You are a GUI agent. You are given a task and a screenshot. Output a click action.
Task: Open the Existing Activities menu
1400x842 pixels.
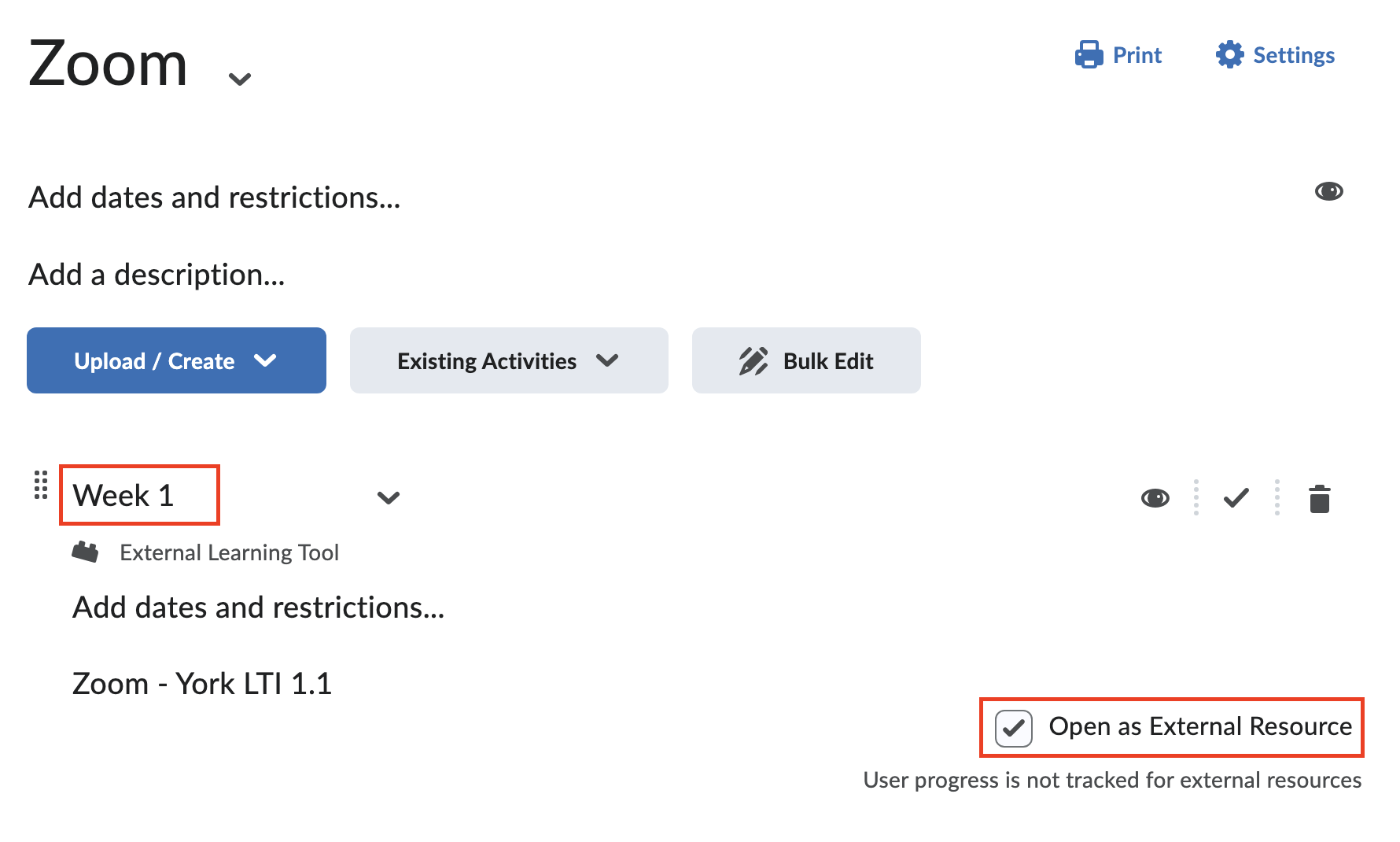508,361
